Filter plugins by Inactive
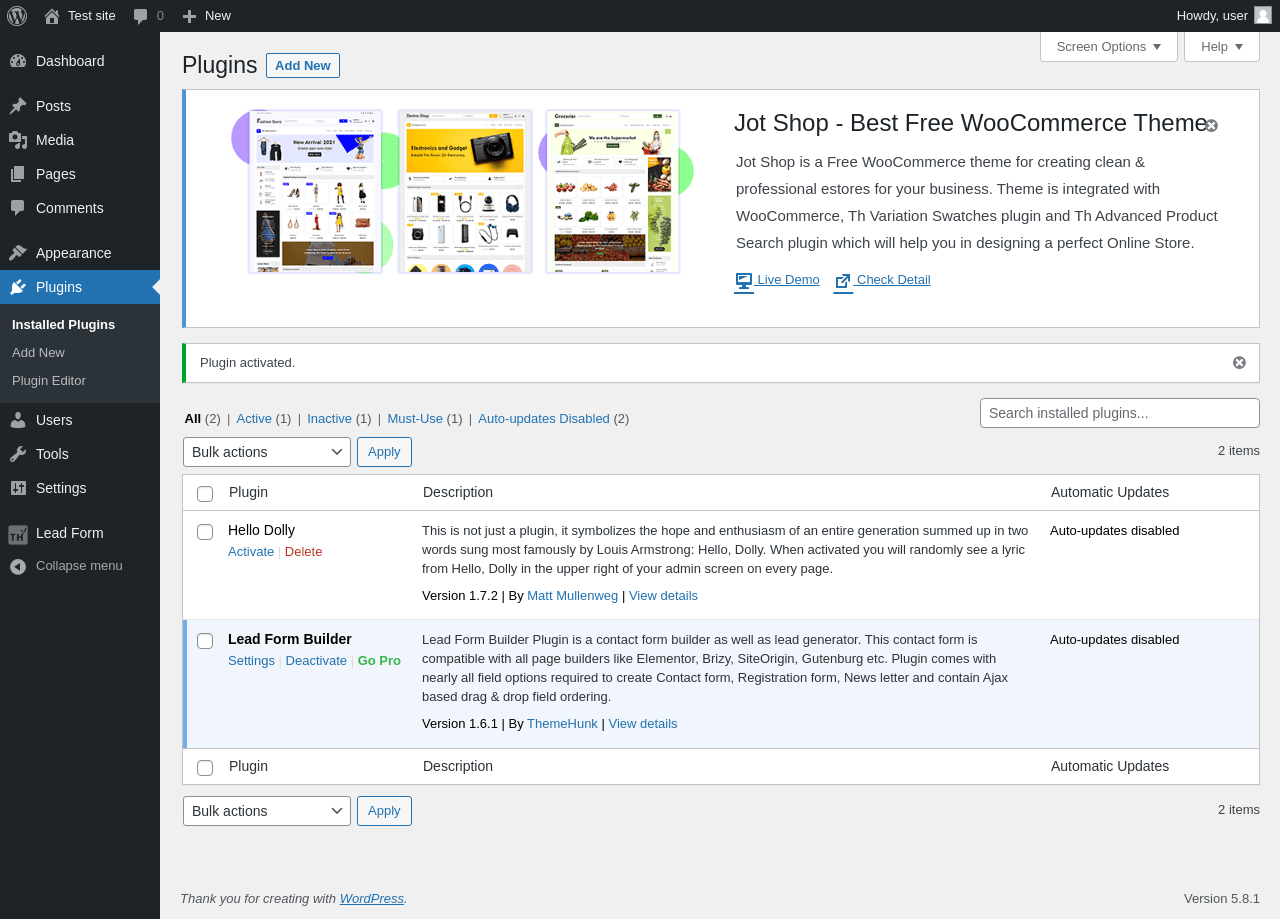This screenshot has width=1280, height=919. click(329, 419)
